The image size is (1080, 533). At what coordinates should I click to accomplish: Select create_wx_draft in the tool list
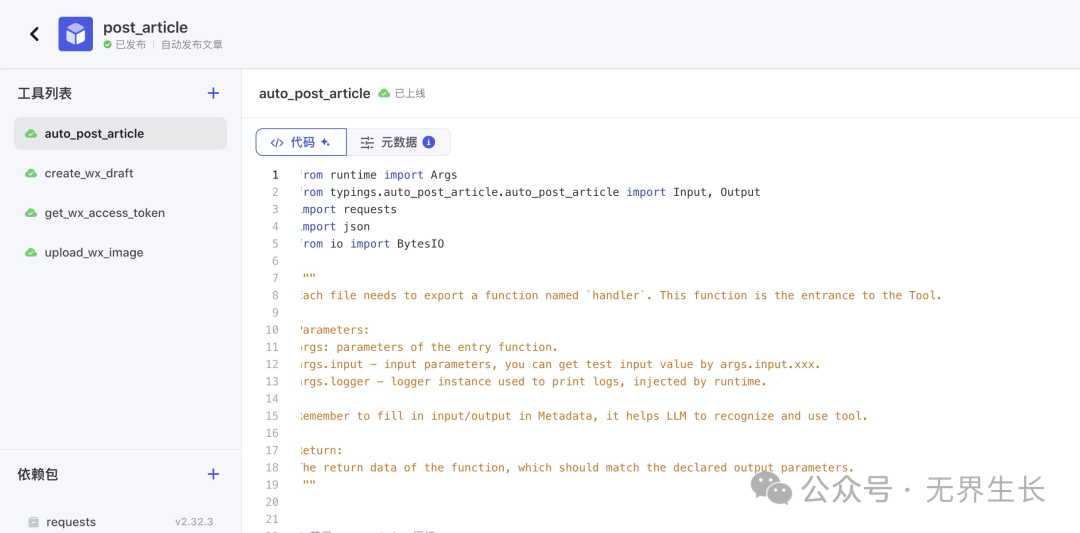coord(89,173)
